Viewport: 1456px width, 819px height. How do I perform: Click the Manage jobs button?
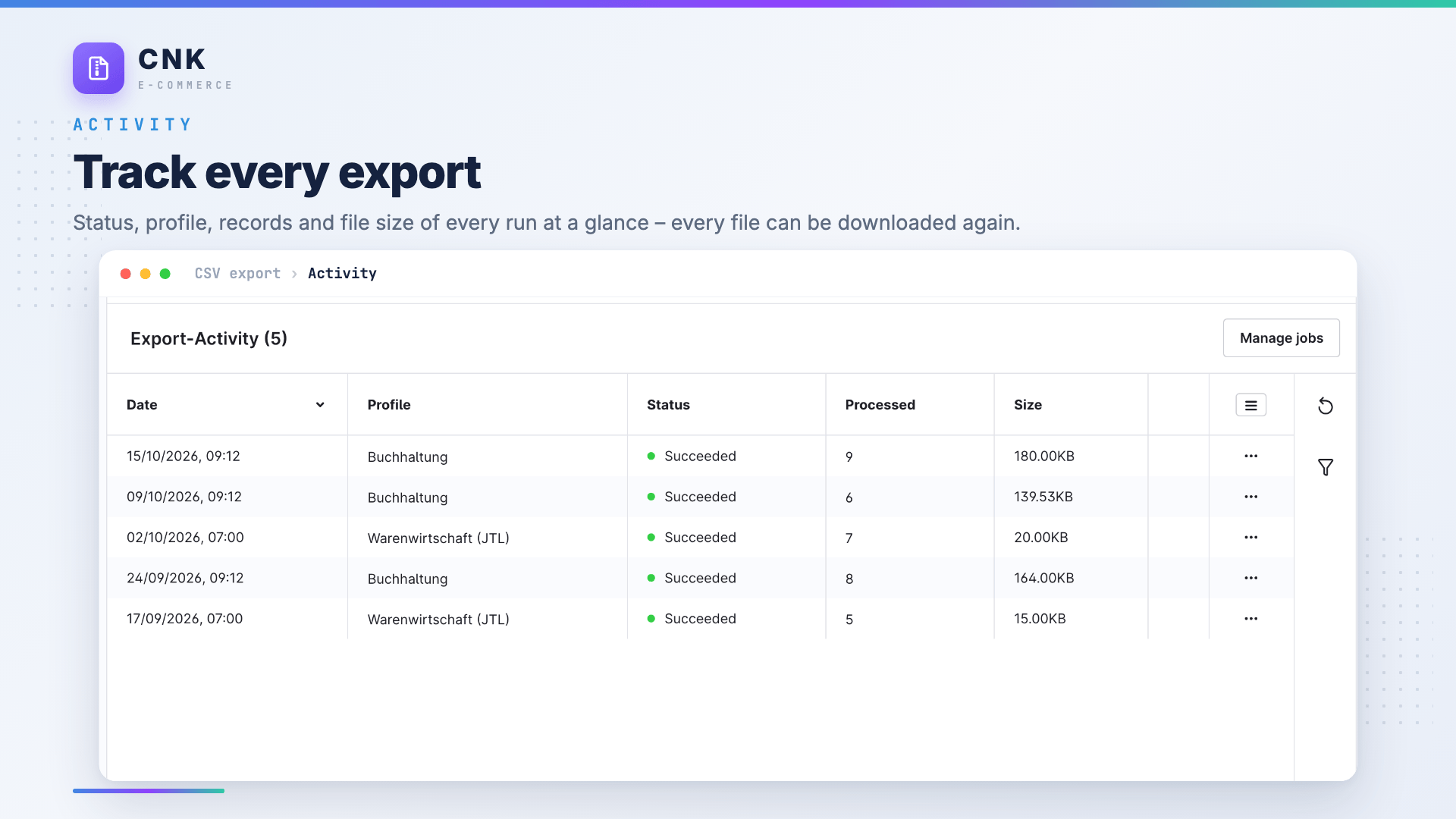click(x=1281, y=338)
